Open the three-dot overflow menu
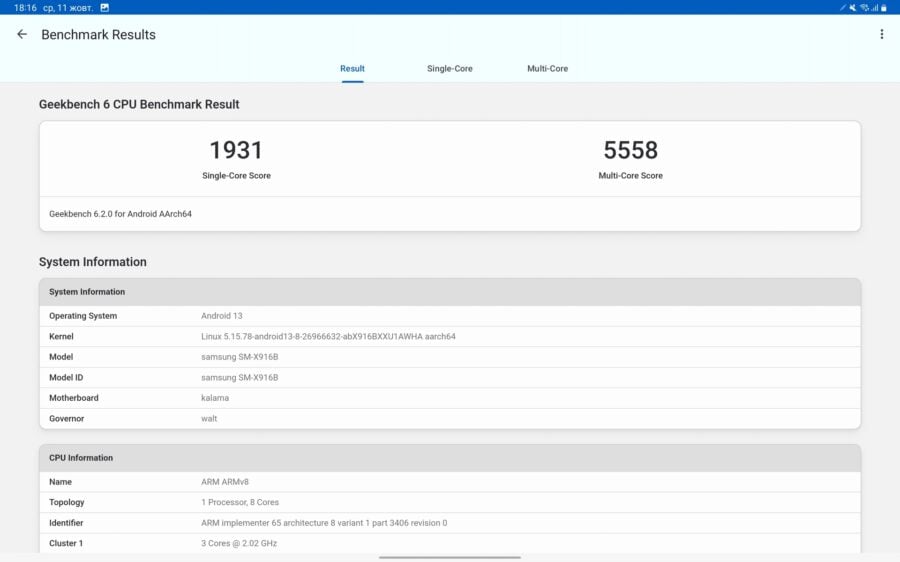The width and height of the screenshot is (900, 562). 882,34
